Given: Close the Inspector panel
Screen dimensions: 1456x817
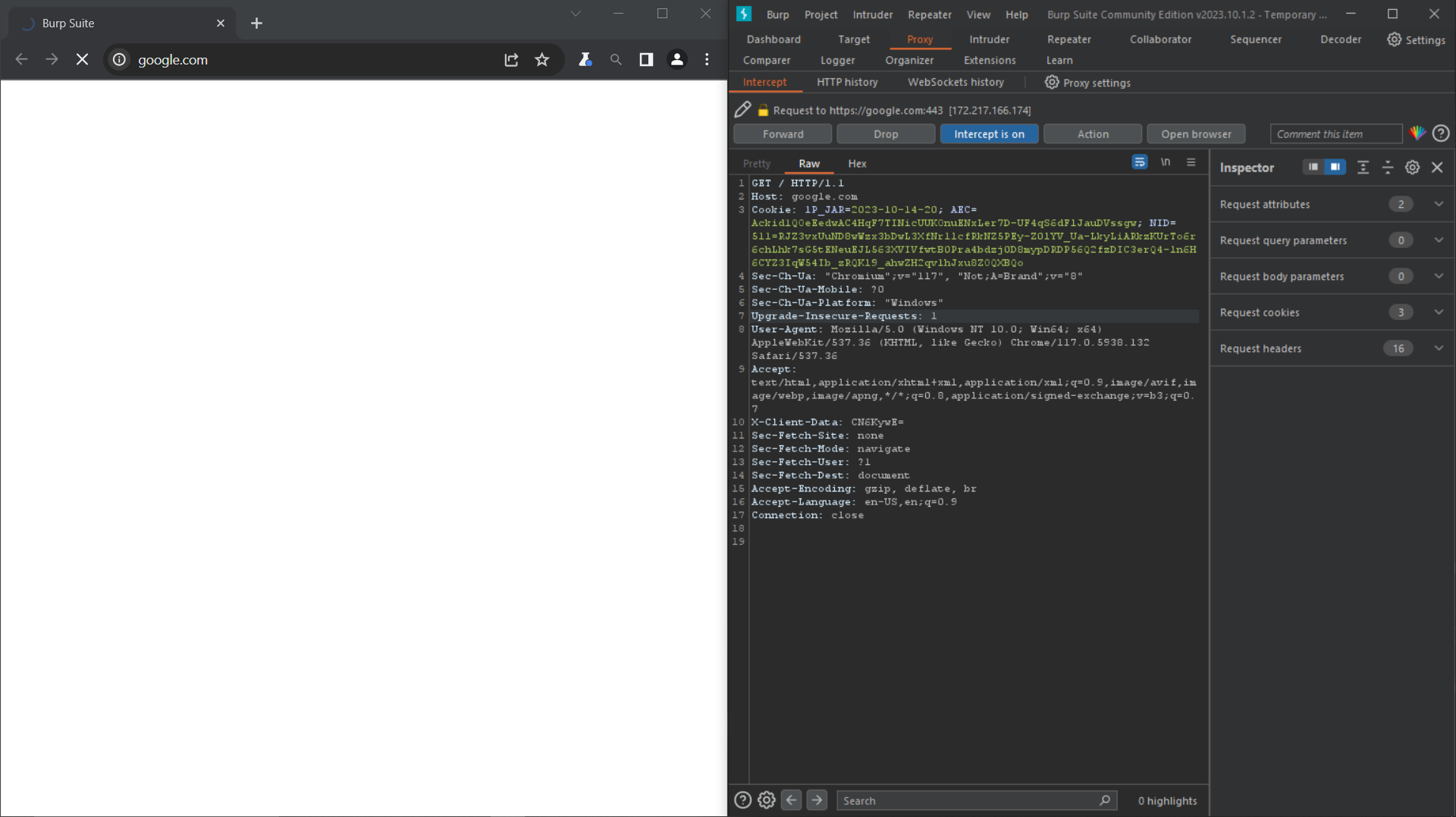Looking at the screenshot, I should [1437, 168].
